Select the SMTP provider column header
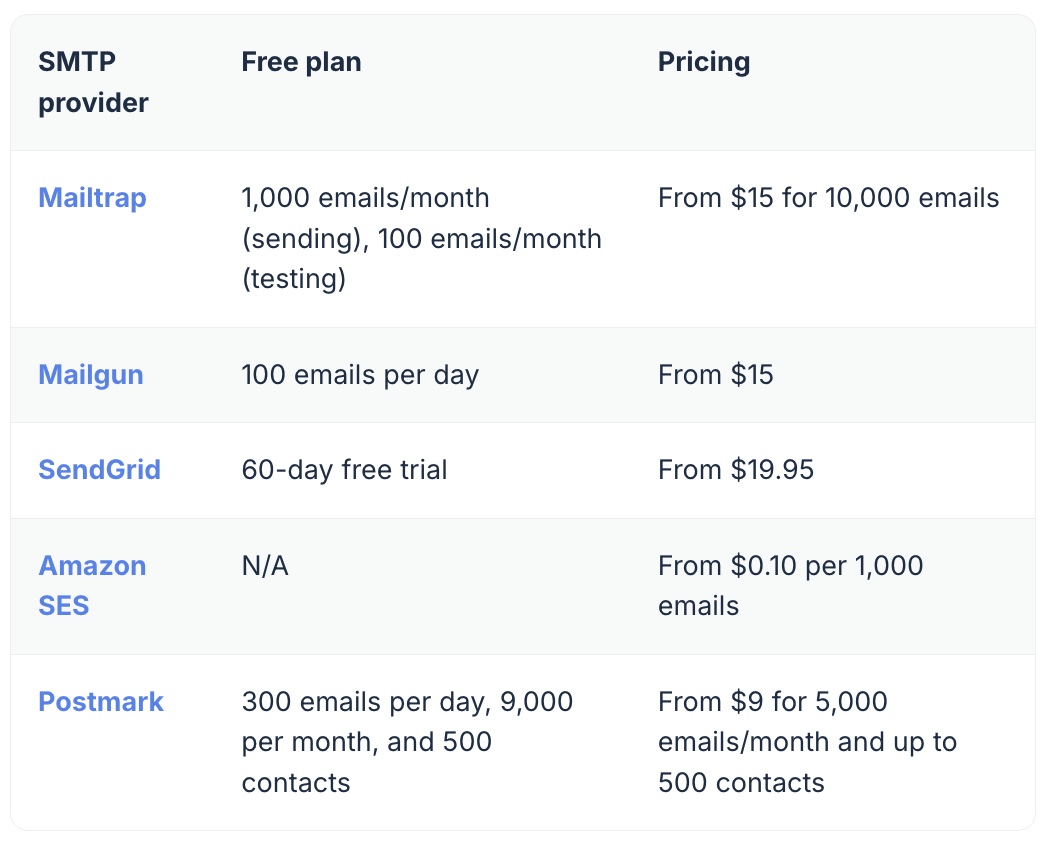Screen dimensions: 1052x848 click(93, 82)
